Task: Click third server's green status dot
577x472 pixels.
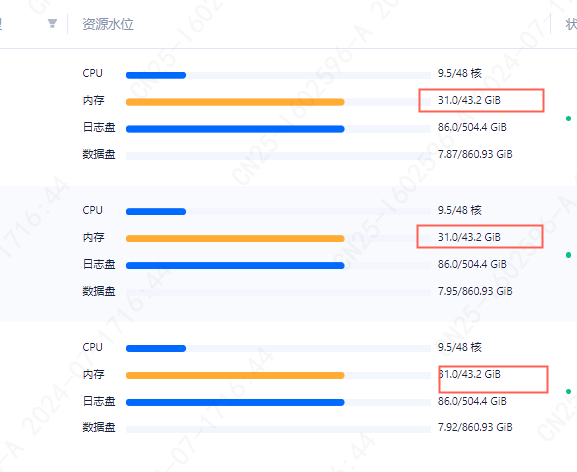Action: [569, 391]
